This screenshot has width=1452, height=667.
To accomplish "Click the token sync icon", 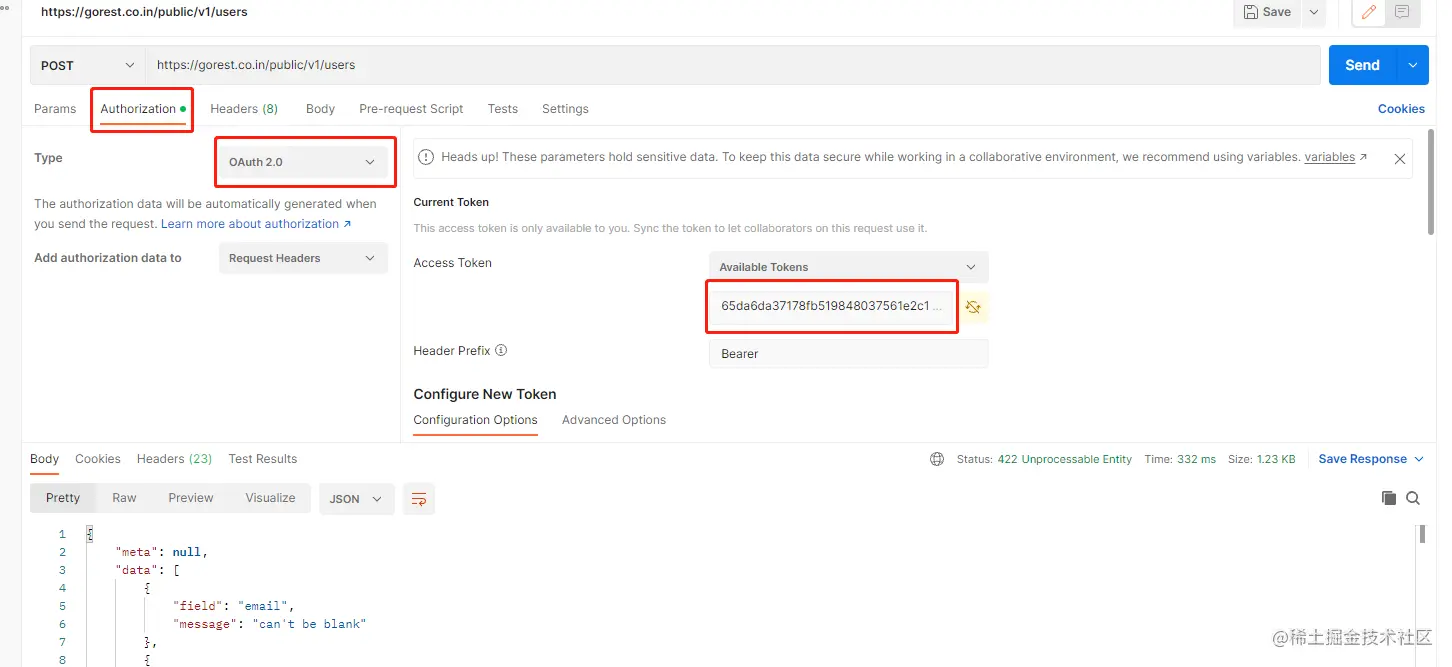I will click(973, 307).
